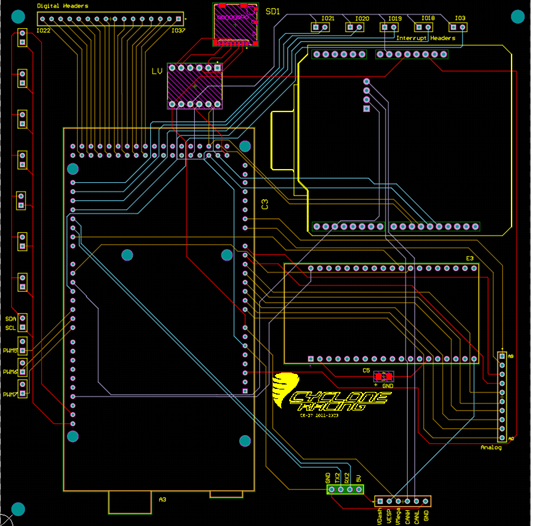Select the green header pad under the 5V label
The height and width of the screenshot is (526, 533).
pyautogui.click(x=359, y=490)
